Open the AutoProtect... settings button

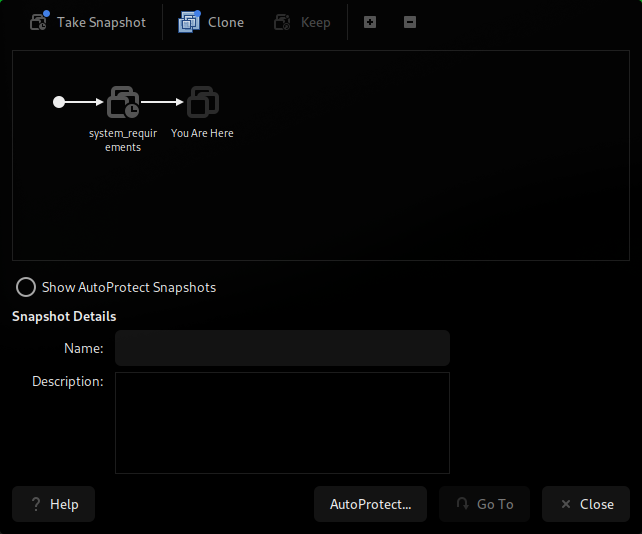[x=371, y=504]
